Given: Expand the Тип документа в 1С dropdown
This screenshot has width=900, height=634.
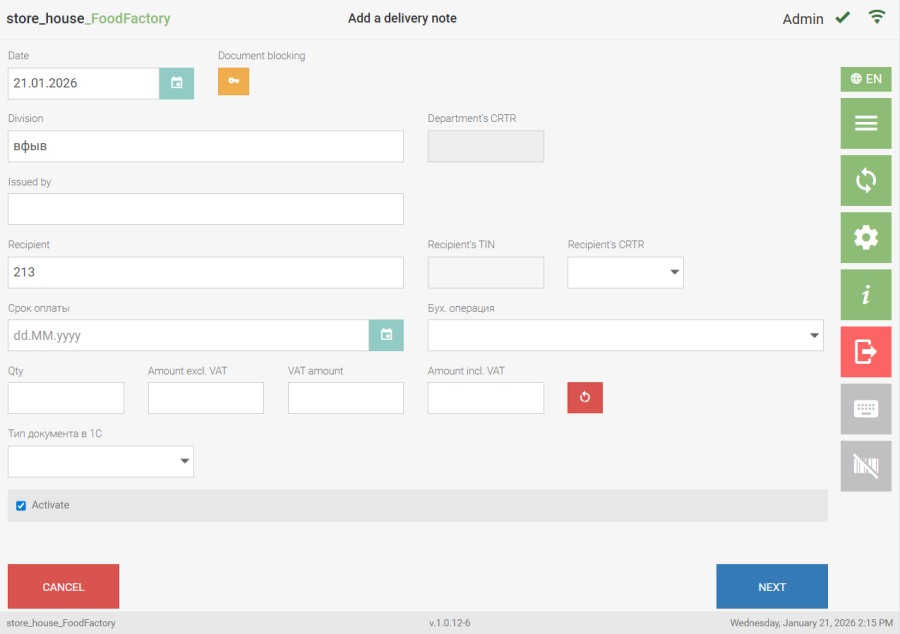Looking at the screenshot, I should 100,461.
